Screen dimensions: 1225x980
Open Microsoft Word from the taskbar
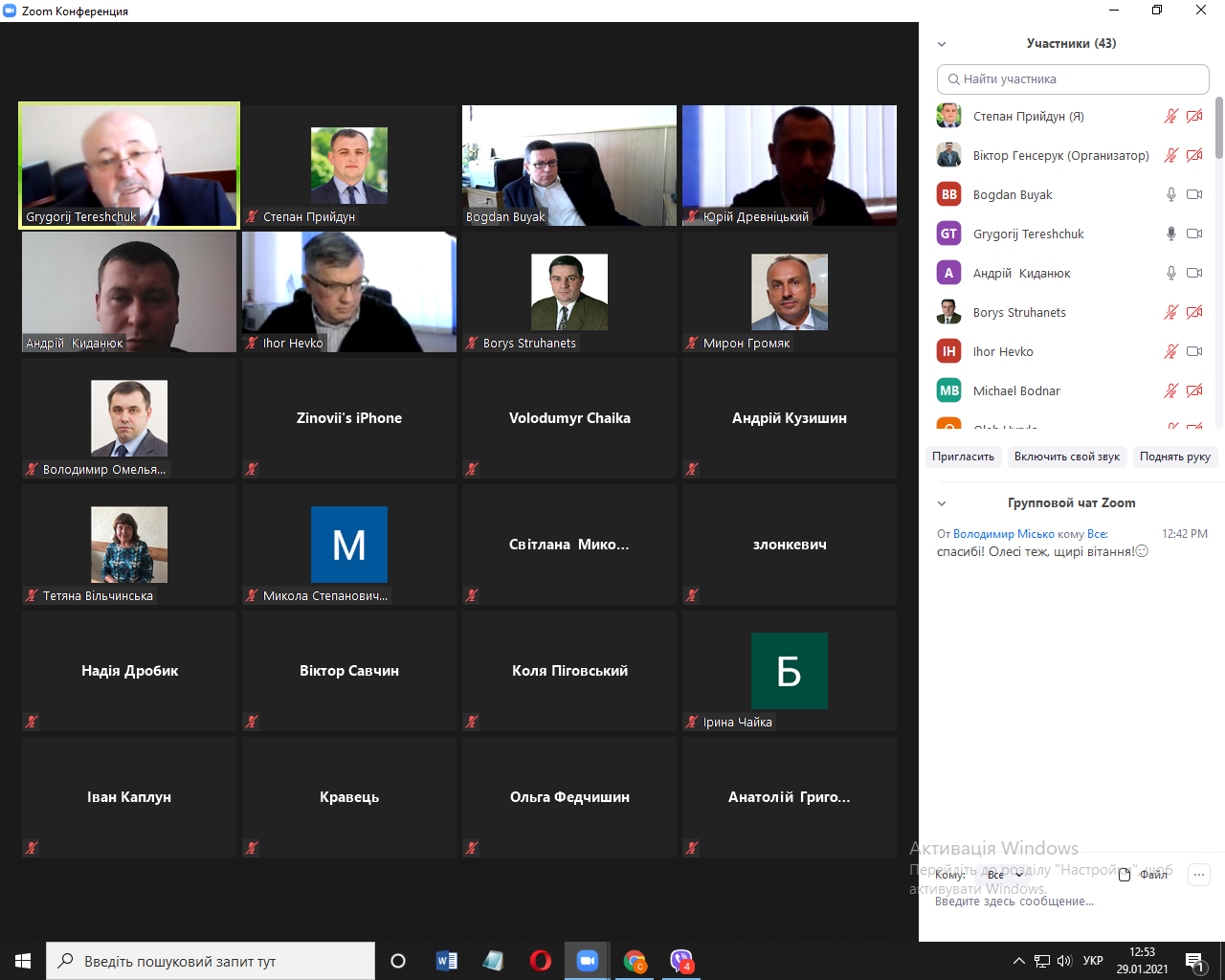(446, 961)
